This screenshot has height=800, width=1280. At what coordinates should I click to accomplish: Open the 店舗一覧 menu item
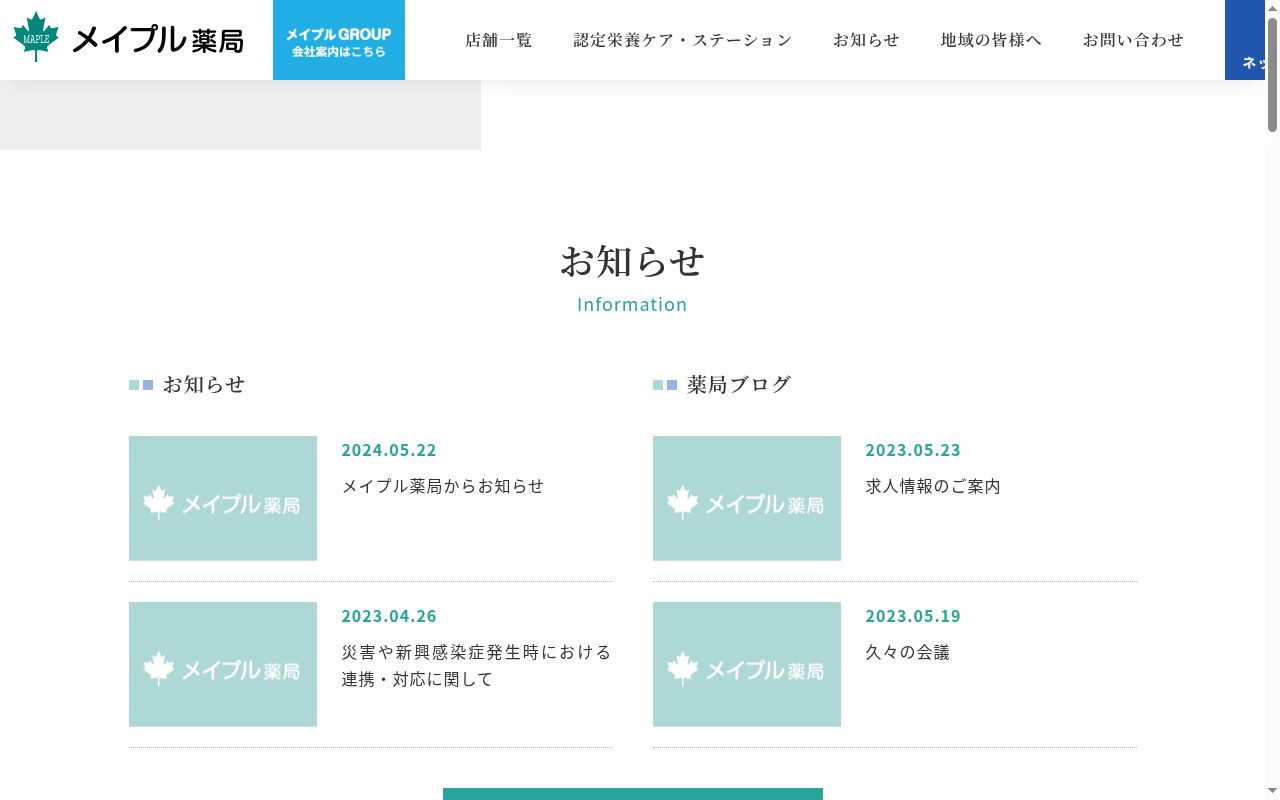click(x=499, y=40)
